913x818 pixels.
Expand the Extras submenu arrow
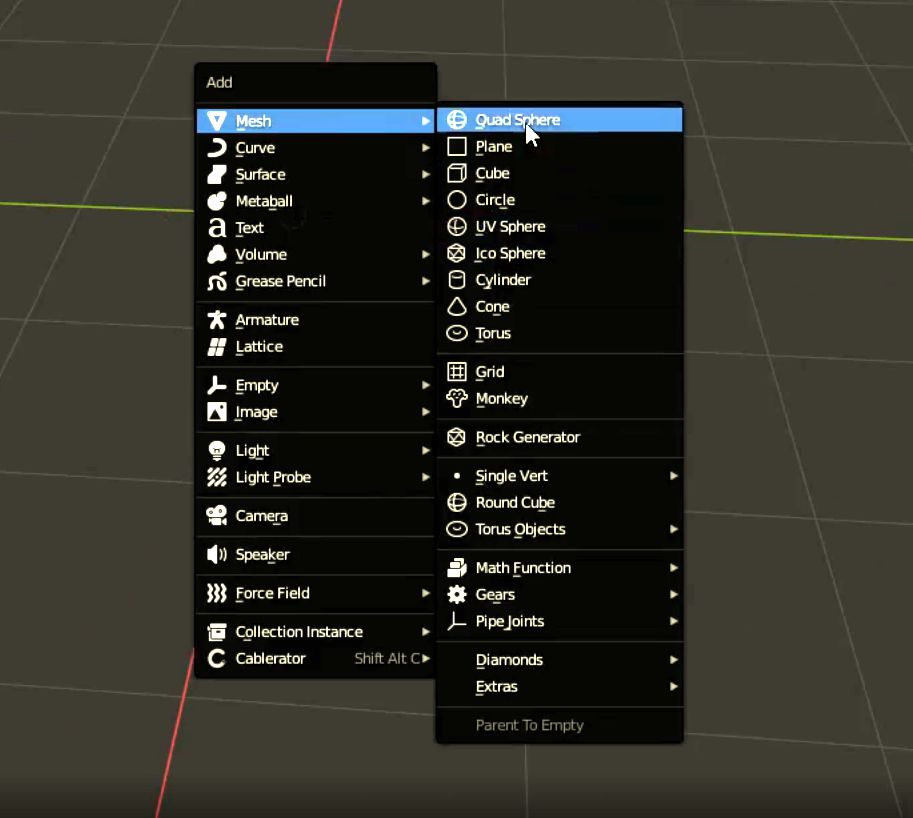674,686
